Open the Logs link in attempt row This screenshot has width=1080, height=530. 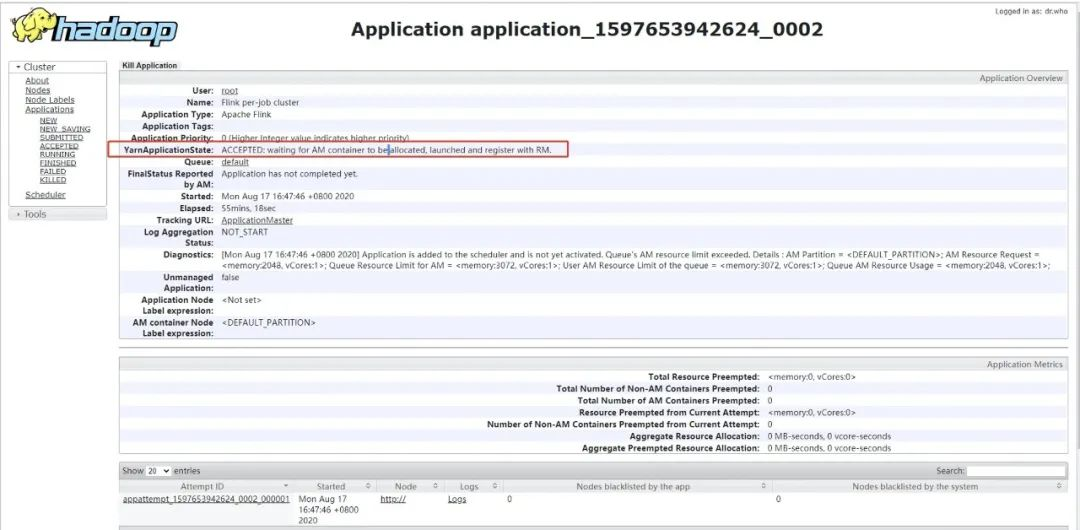click(457, 499)
